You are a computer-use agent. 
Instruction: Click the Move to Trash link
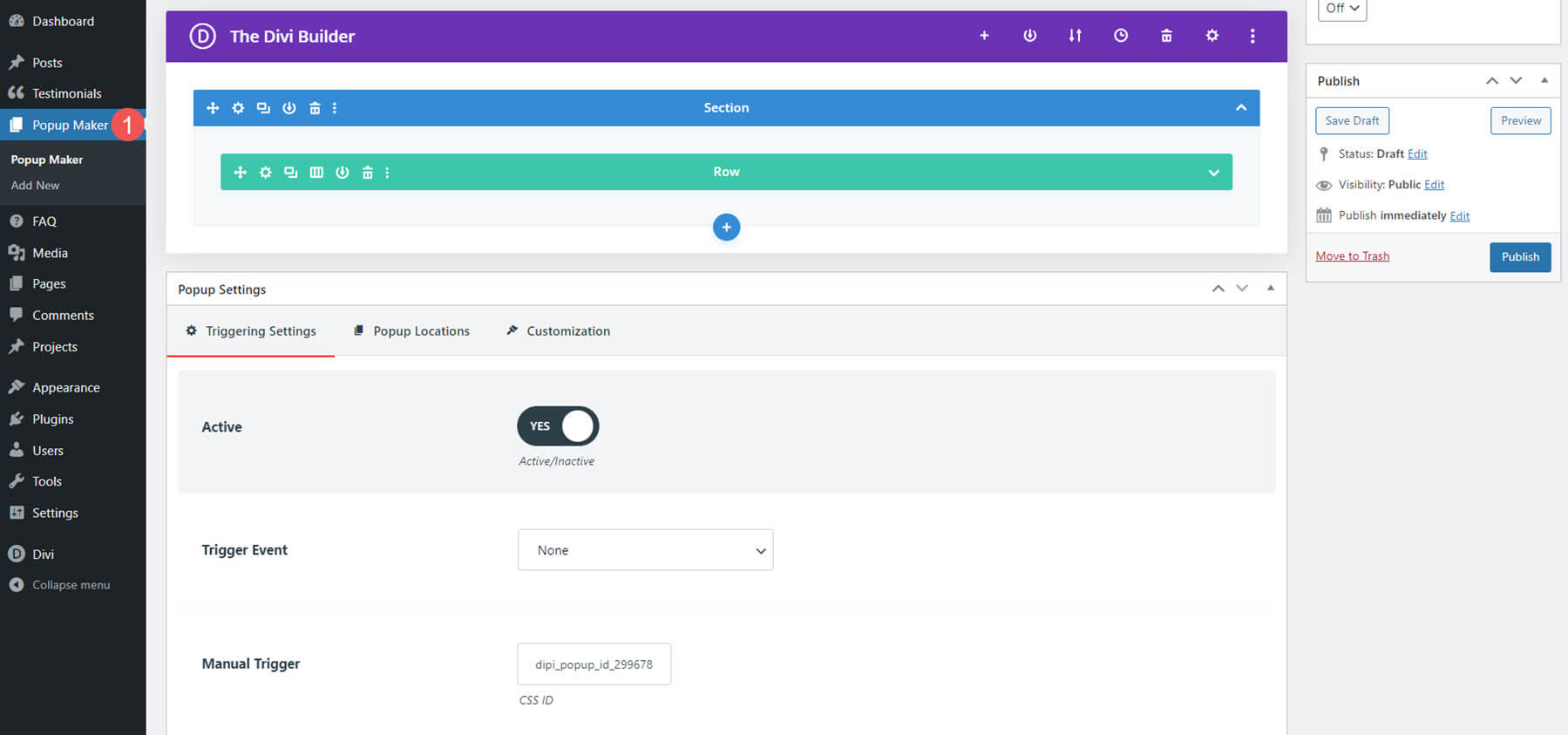point(1352,256)
